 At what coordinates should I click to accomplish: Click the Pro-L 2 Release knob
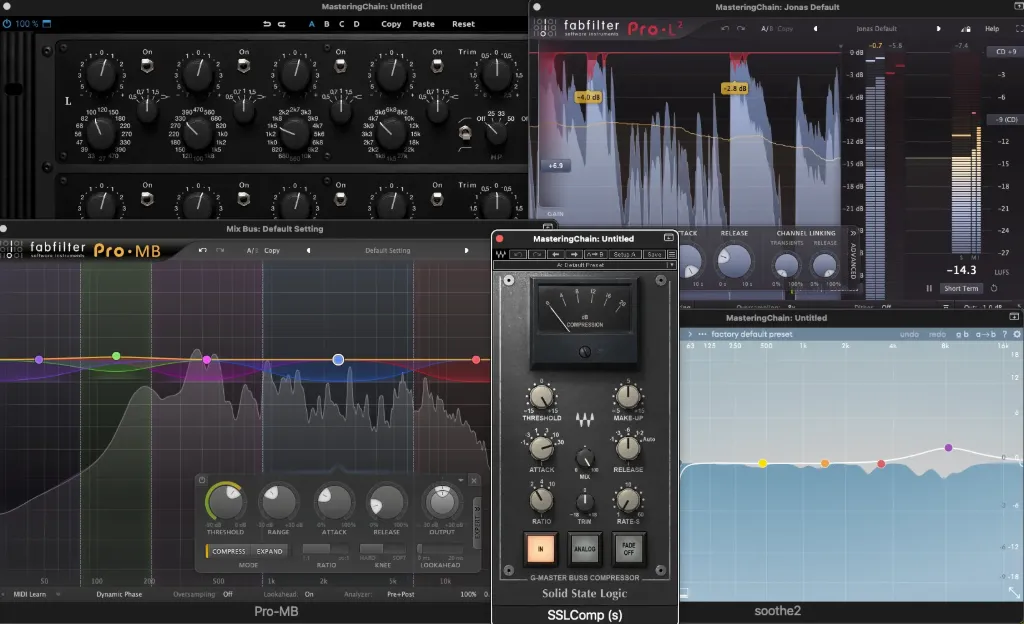pos(734,260)
